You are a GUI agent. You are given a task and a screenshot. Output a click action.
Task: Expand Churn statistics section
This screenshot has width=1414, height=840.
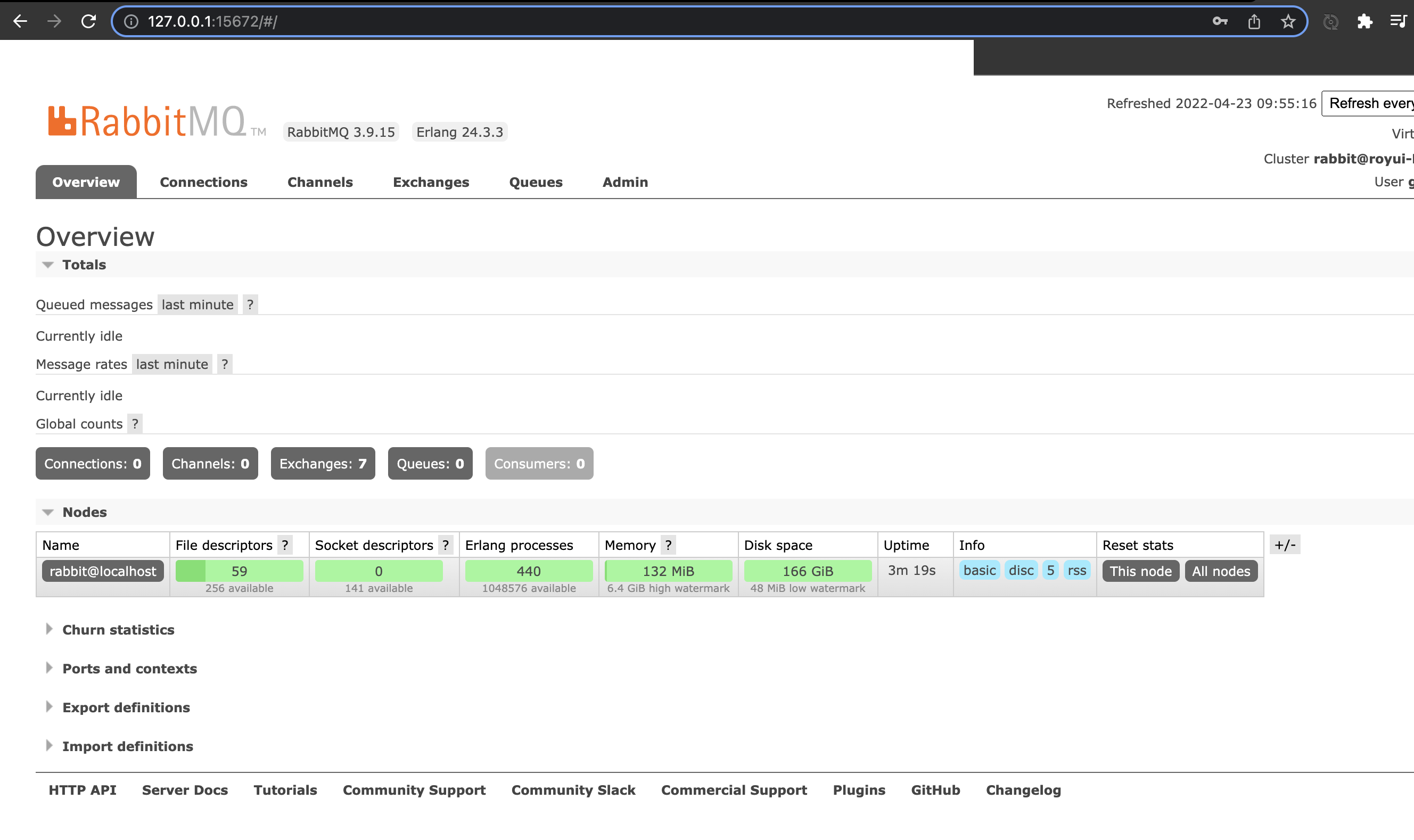point(118,630)
